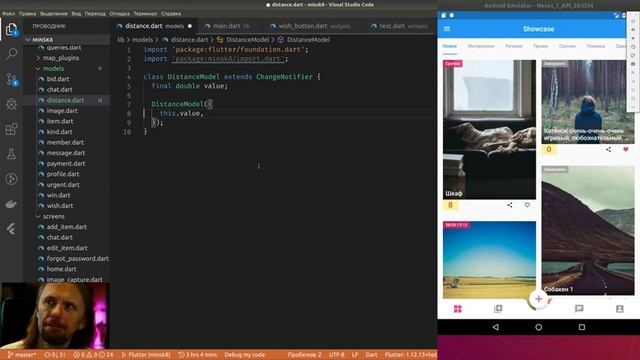Open Правка menu
This screenshot has width=640, height=360.
pyautogui.click(x=27, y=13)
